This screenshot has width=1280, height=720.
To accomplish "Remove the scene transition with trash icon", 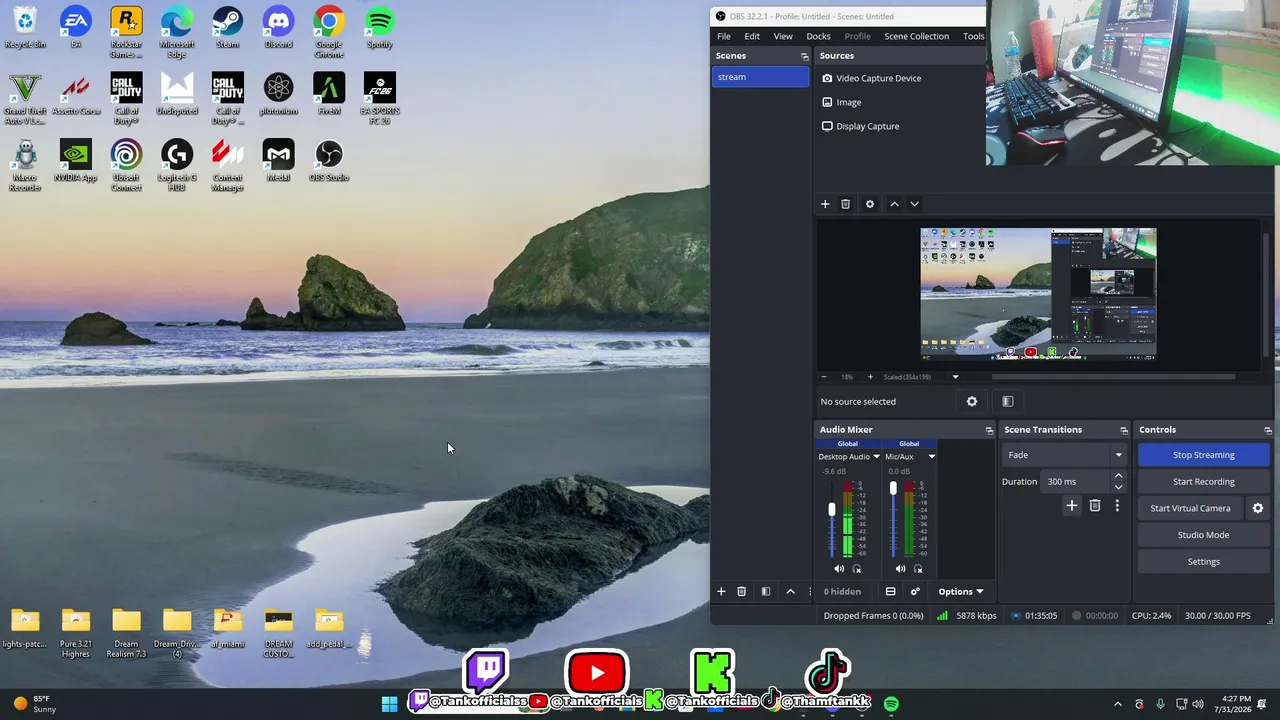I will click(1095, 506).
